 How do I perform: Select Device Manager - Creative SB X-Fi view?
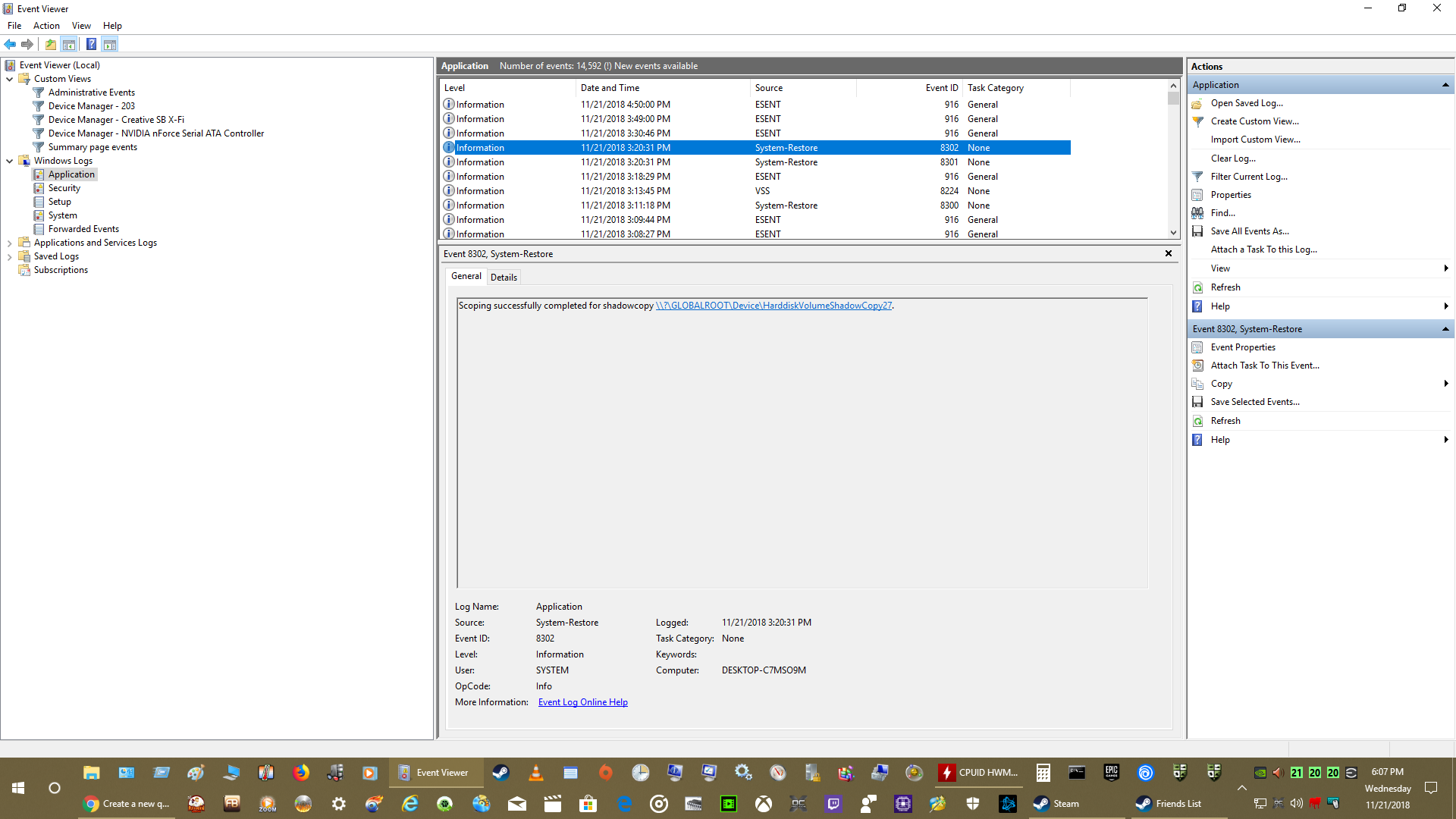click(116, 120)
